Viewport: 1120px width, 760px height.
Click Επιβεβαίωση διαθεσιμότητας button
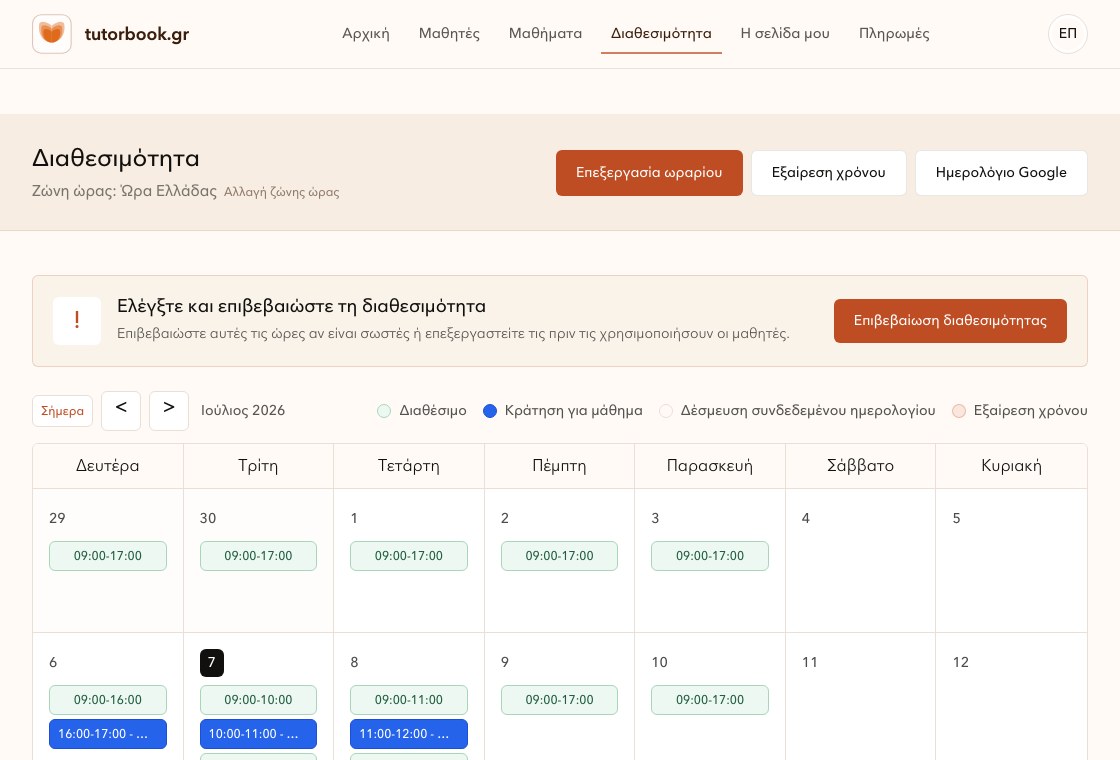[x=950, y=321]
